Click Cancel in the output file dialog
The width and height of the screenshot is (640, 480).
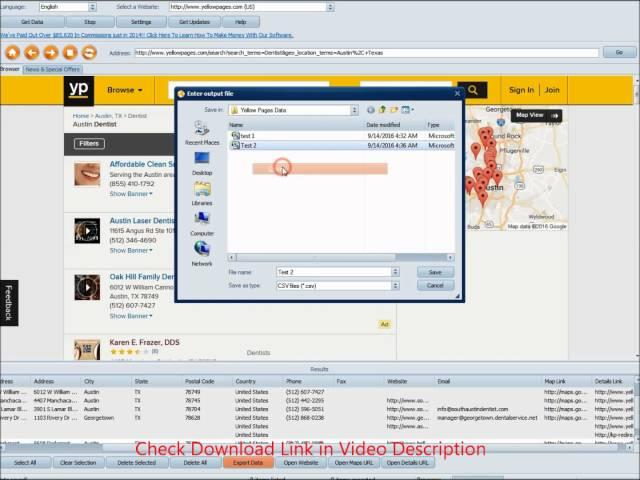pos(435,286)
